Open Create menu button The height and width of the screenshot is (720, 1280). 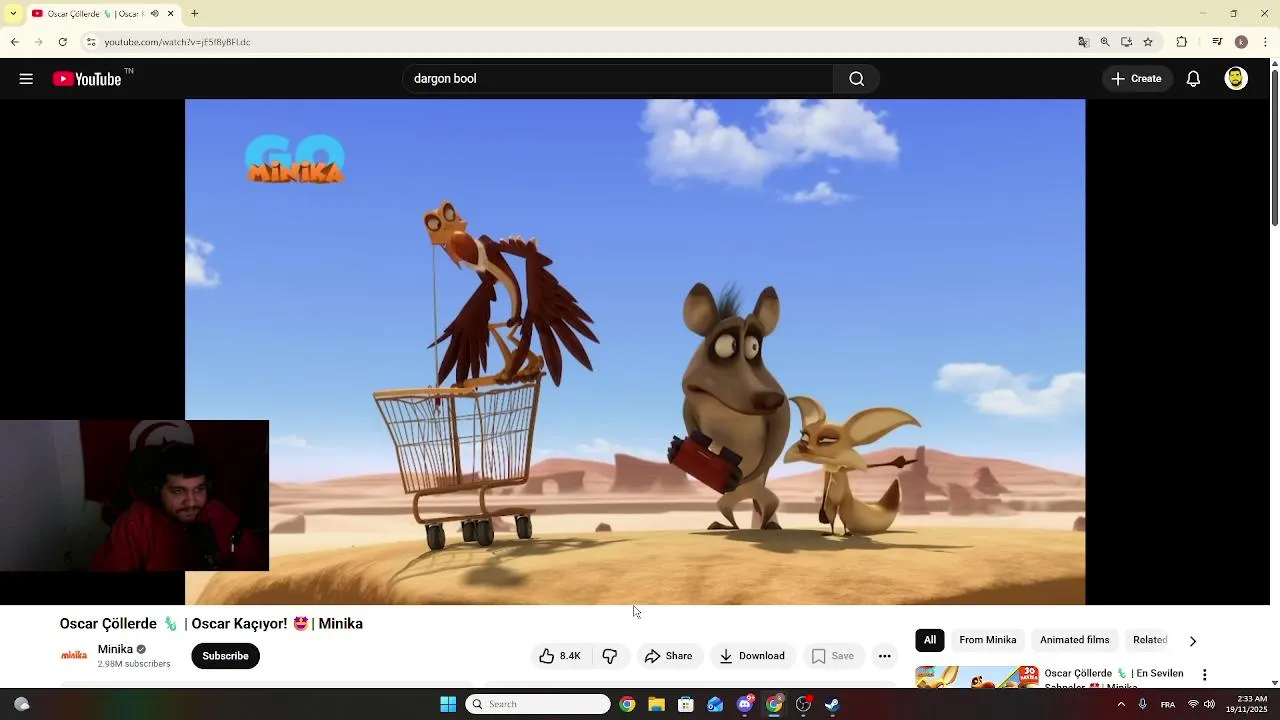click(x=1136, y=79)
